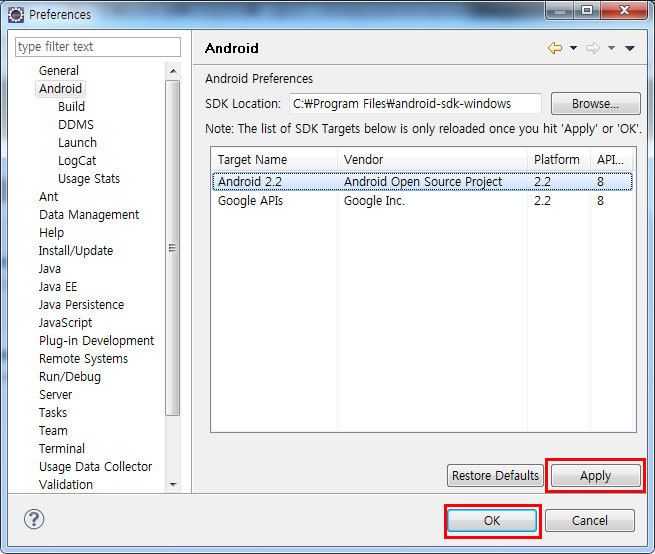Click the Eclipse icon in the title bar
655x554 pixels.
(16, 15)
